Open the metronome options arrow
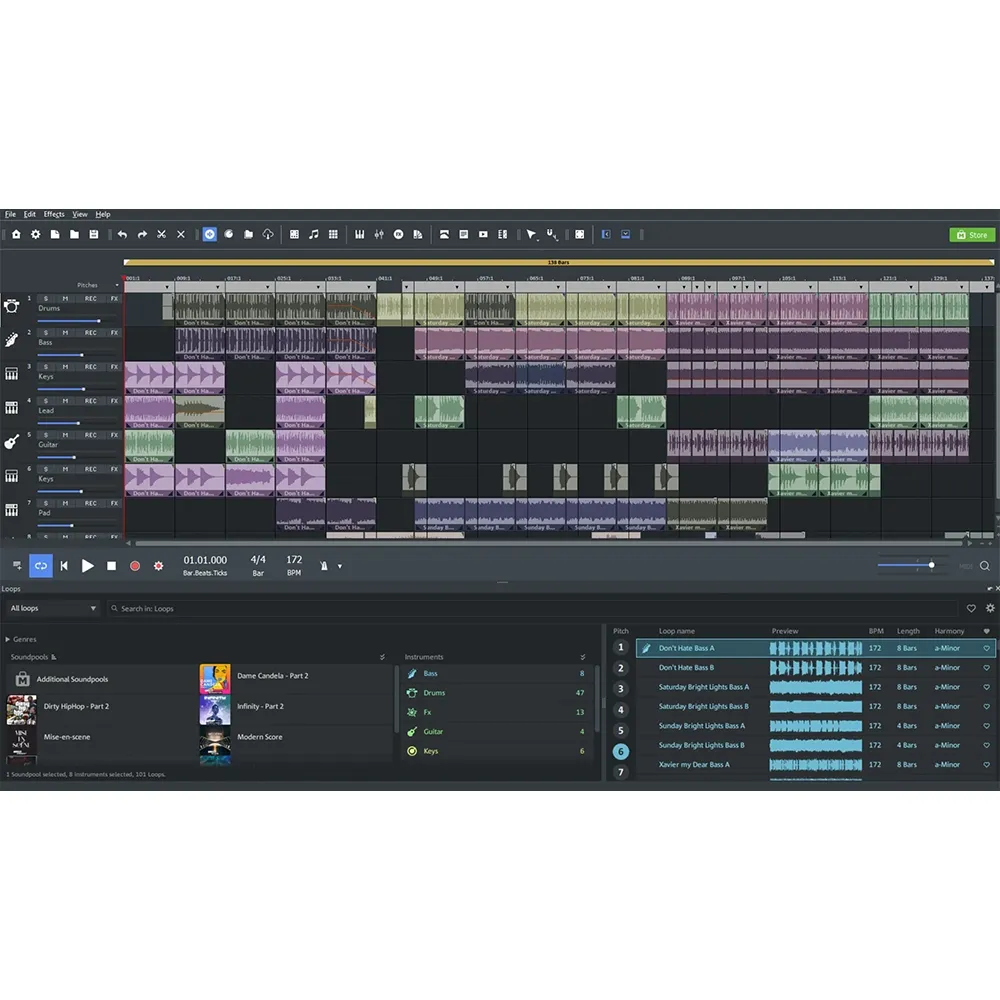 340,566
